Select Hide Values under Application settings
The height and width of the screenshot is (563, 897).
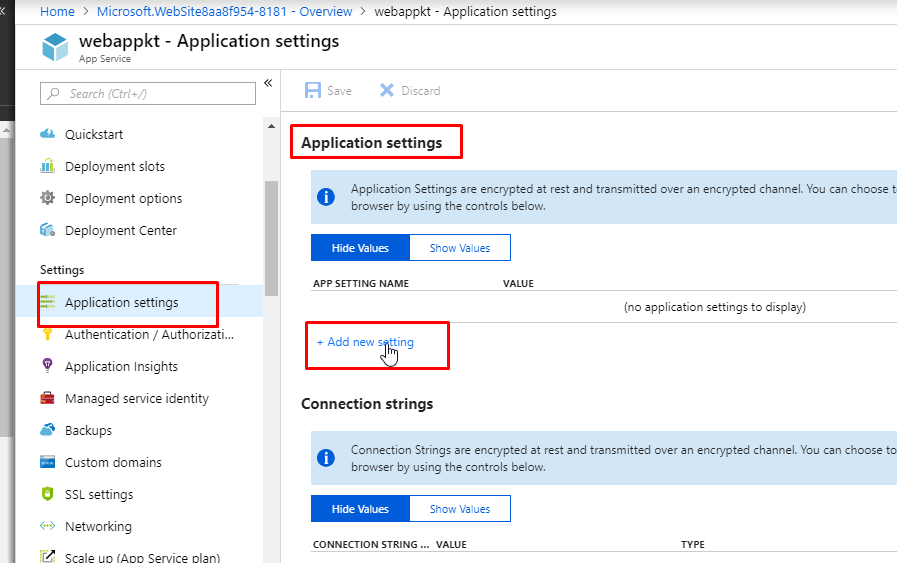pyautogui.click(x=360, y=248)
